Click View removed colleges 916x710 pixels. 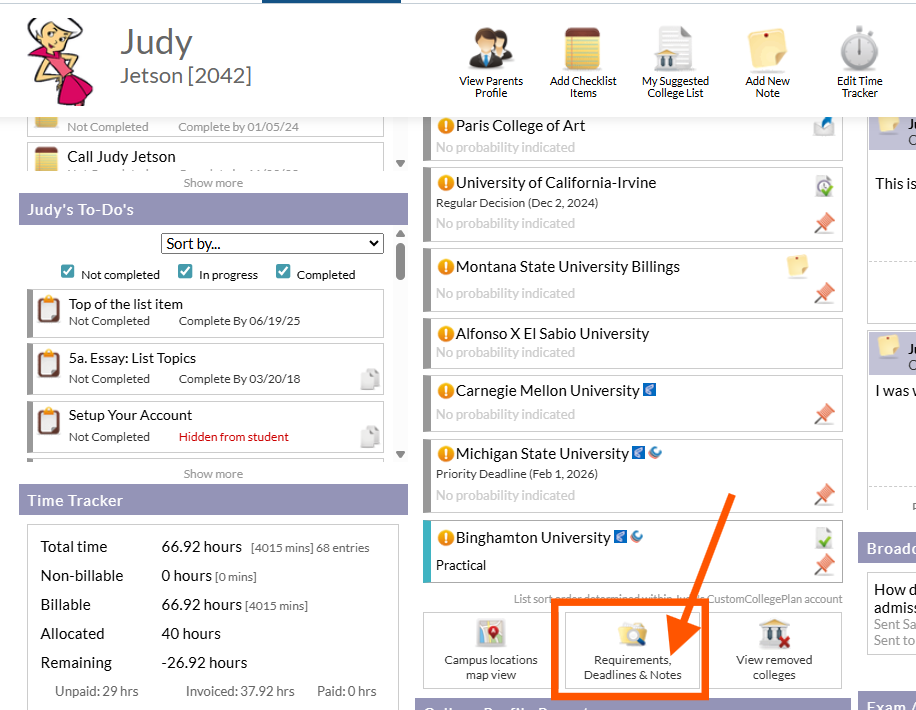tap(773, 650)
